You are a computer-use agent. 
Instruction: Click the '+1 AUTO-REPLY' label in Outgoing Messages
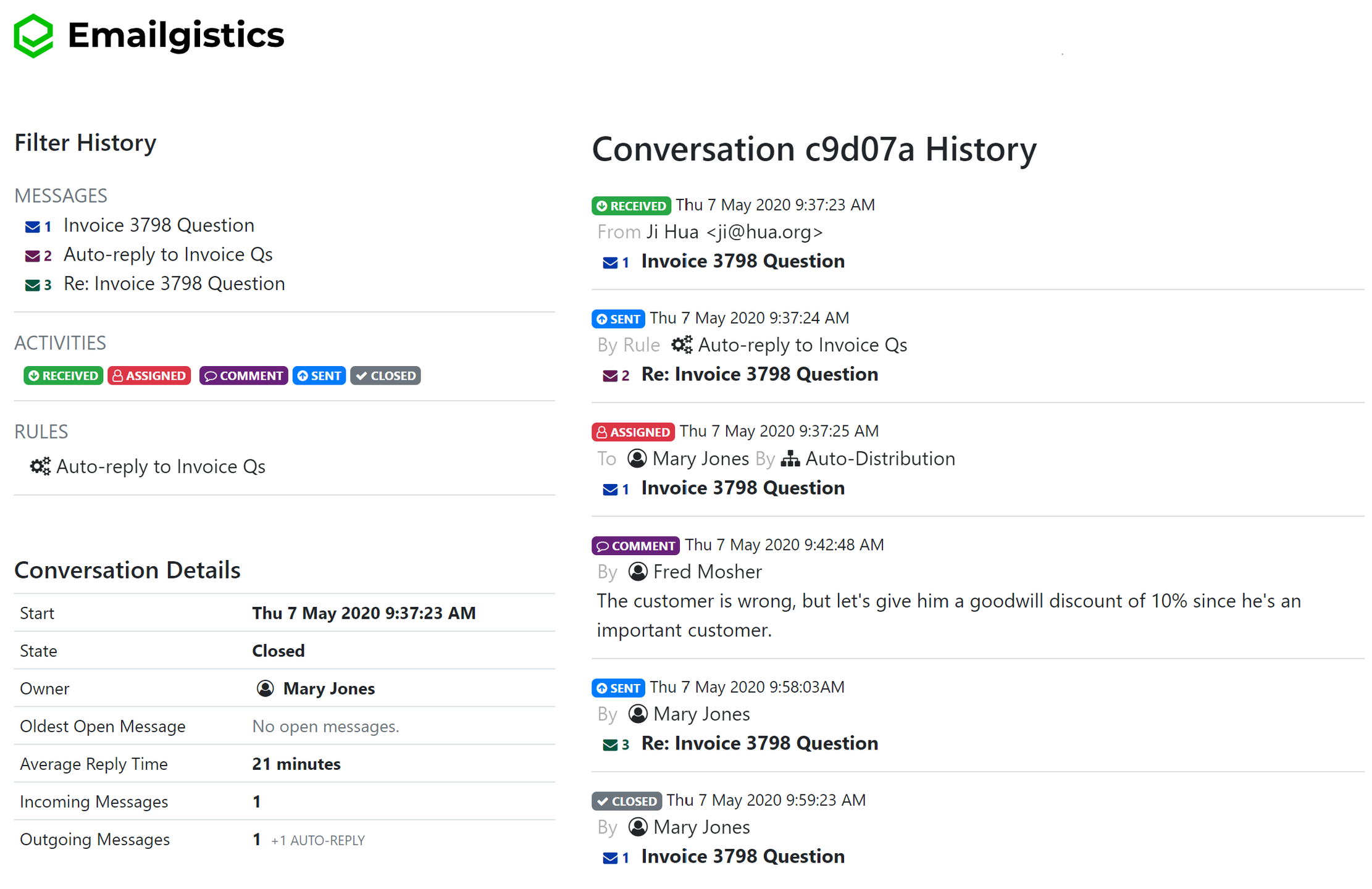tap(317, 840)
